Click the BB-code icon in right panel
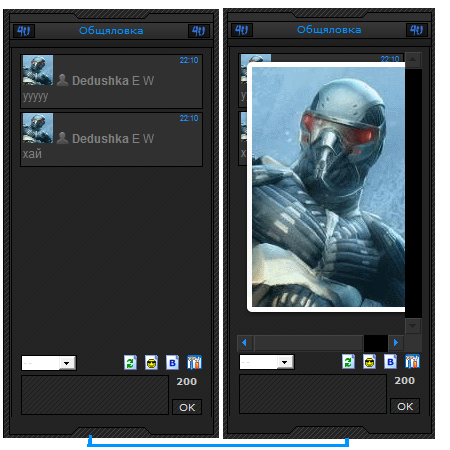This screenshot has height=450, width=450. coord(391,362)
